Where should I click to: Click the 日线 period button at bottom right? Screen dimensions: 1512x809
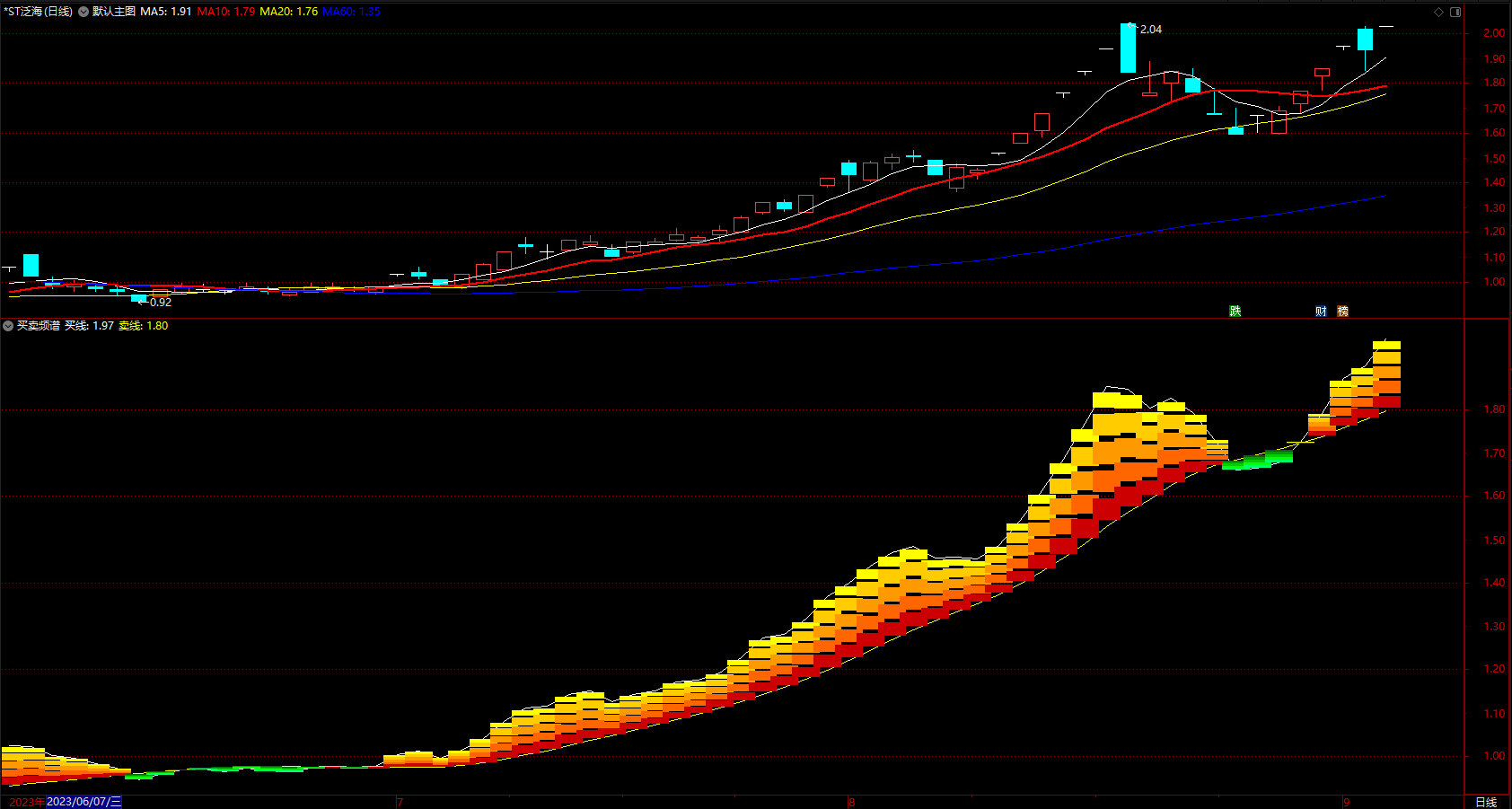click(x=1487, y=802)
